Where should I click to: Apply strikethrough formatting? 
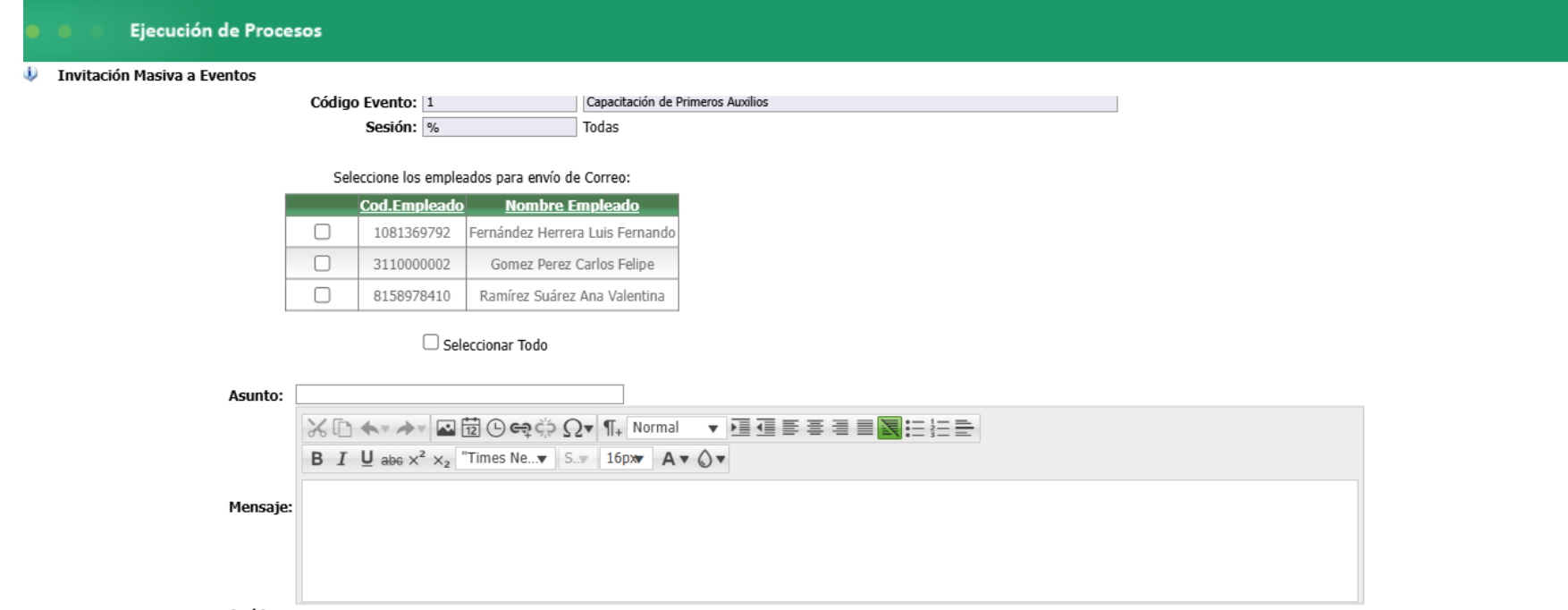click(x=392, y=460)
